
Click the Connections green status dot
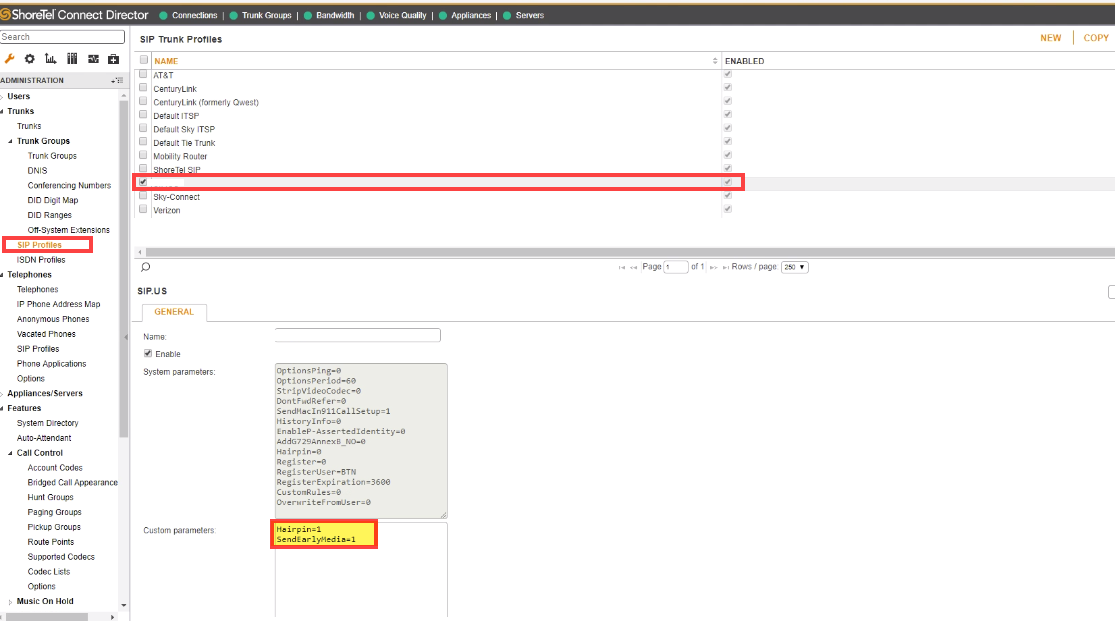click(164, 15)
